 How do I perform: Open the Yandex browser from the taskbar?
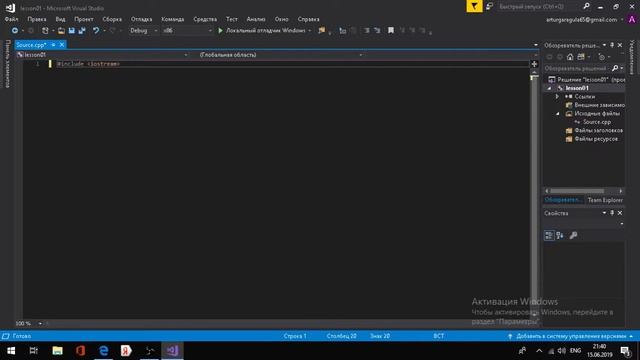point(126,351)
